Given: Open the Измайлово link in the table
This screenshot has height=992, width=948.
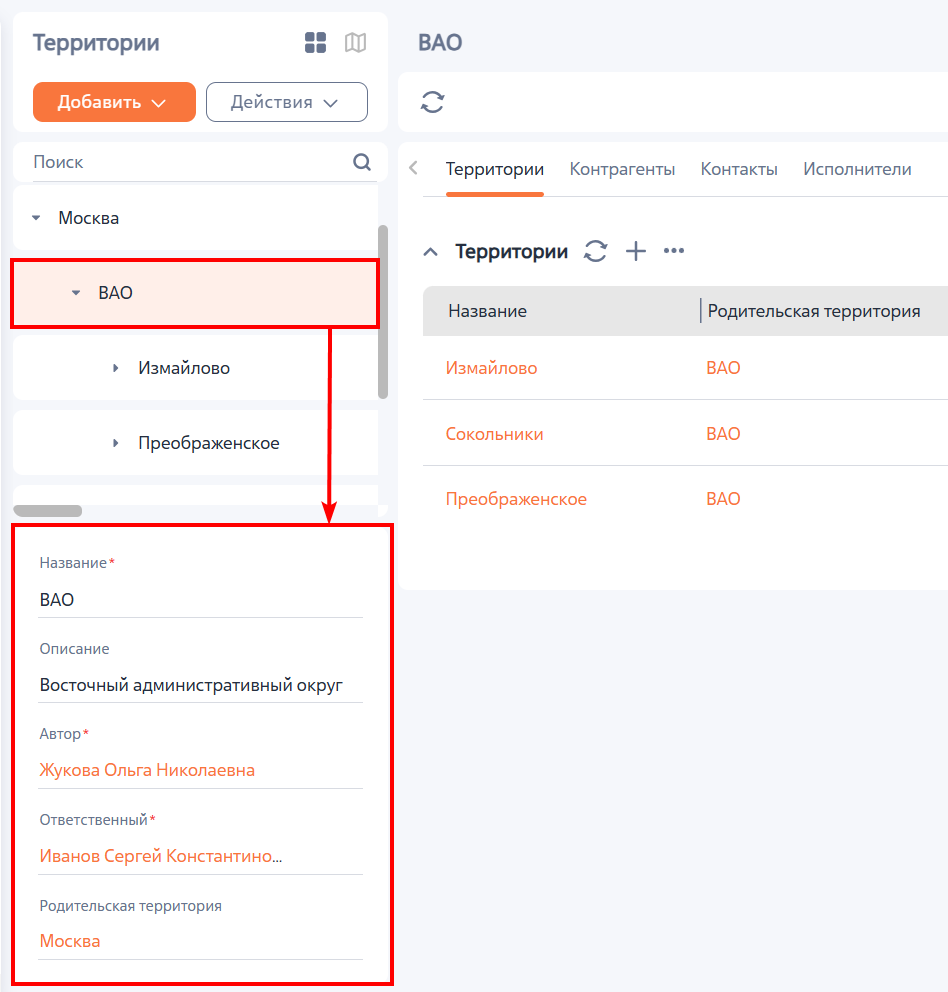Looking at the screenshot, I should point(491,368).
